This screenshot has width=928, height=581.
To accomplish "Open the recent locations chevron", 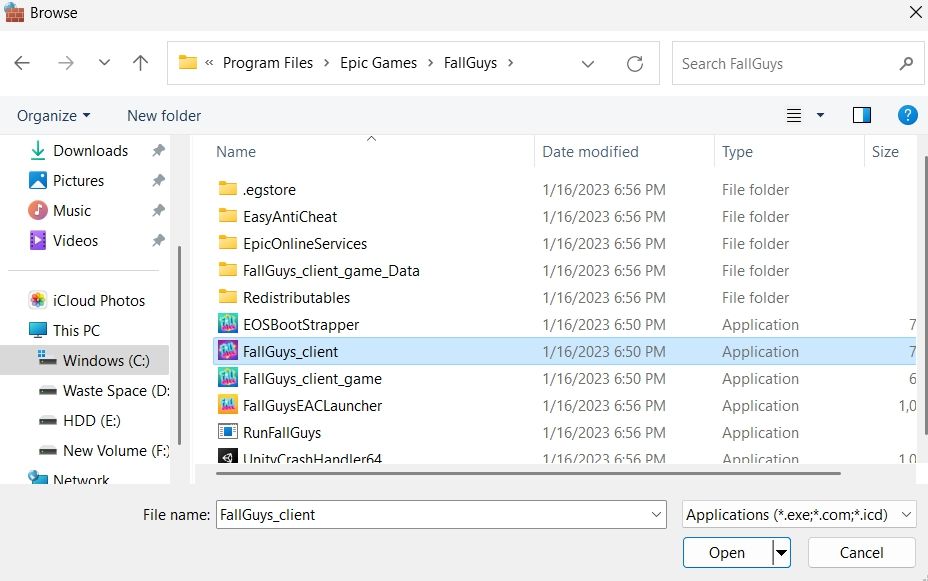I will tap(104, 63).
